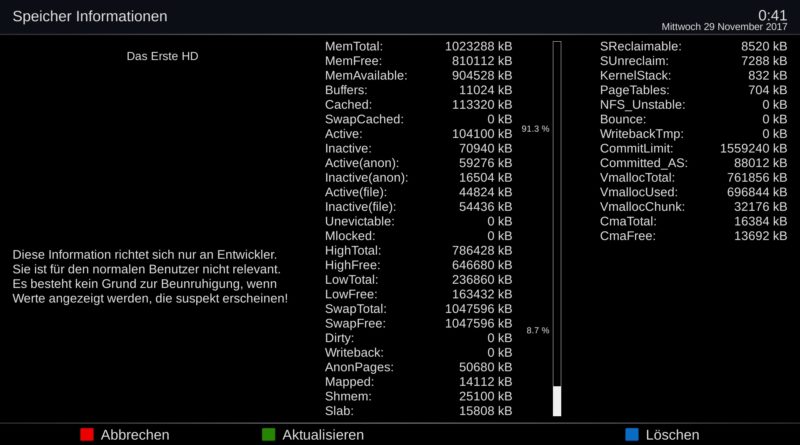Click the Dirty row label
The image size is (800, 445).
(339, 338)
